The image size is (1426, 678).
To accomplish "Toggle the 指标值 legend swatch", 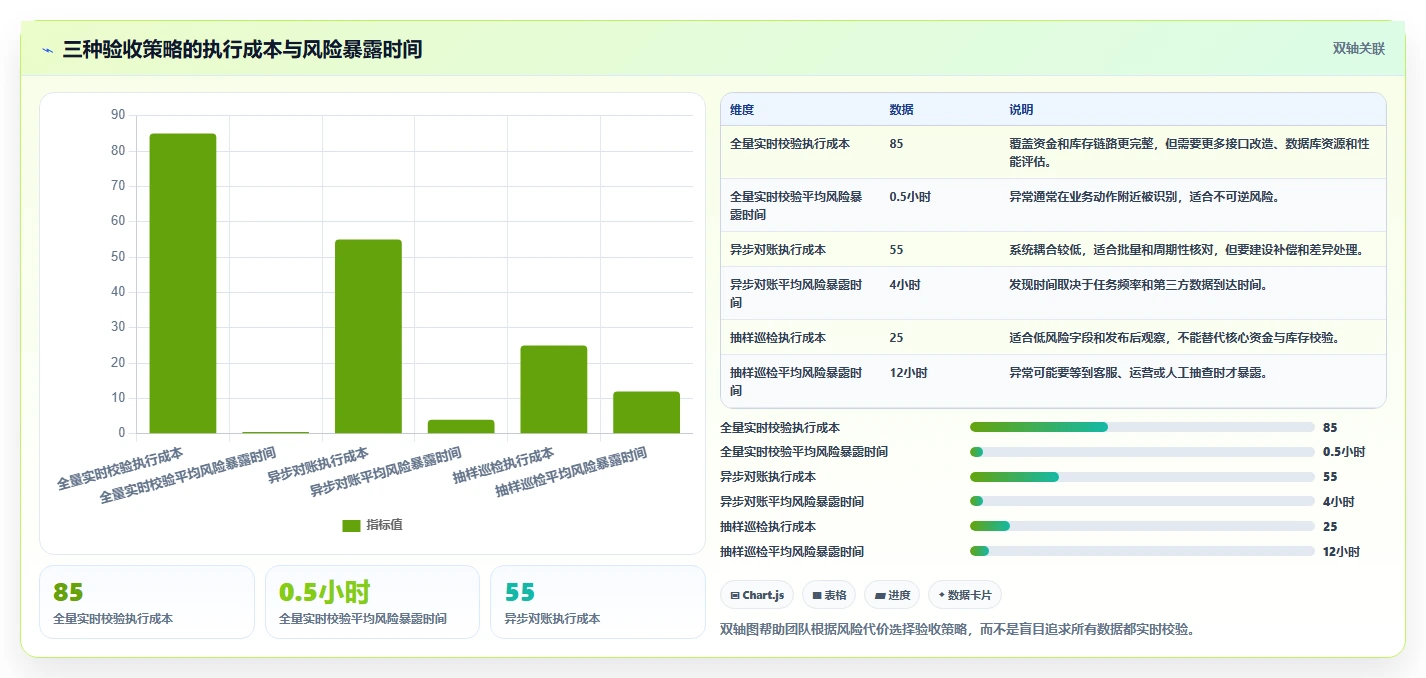I will point(351,526).
